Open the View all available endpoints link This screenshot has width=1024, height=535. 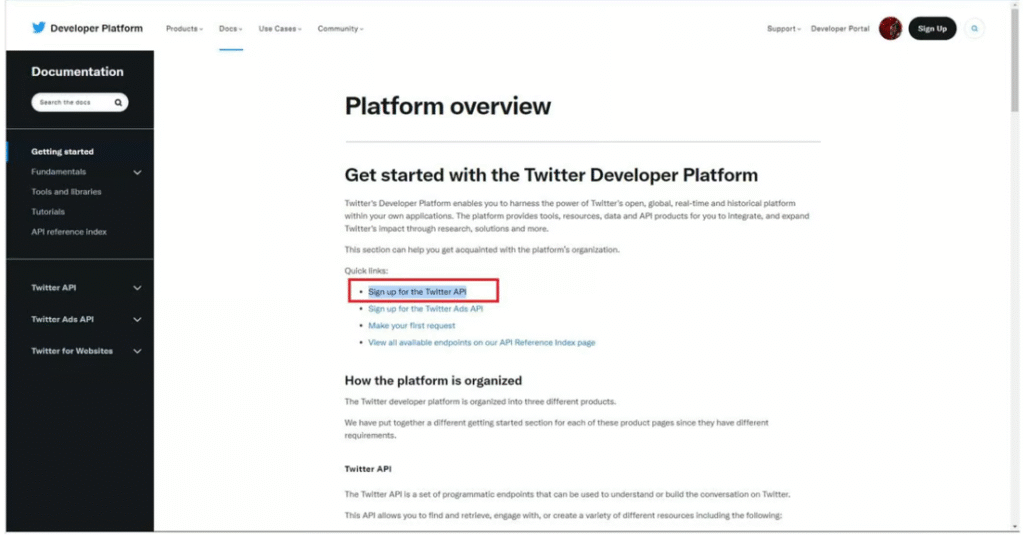click(481, 342)
